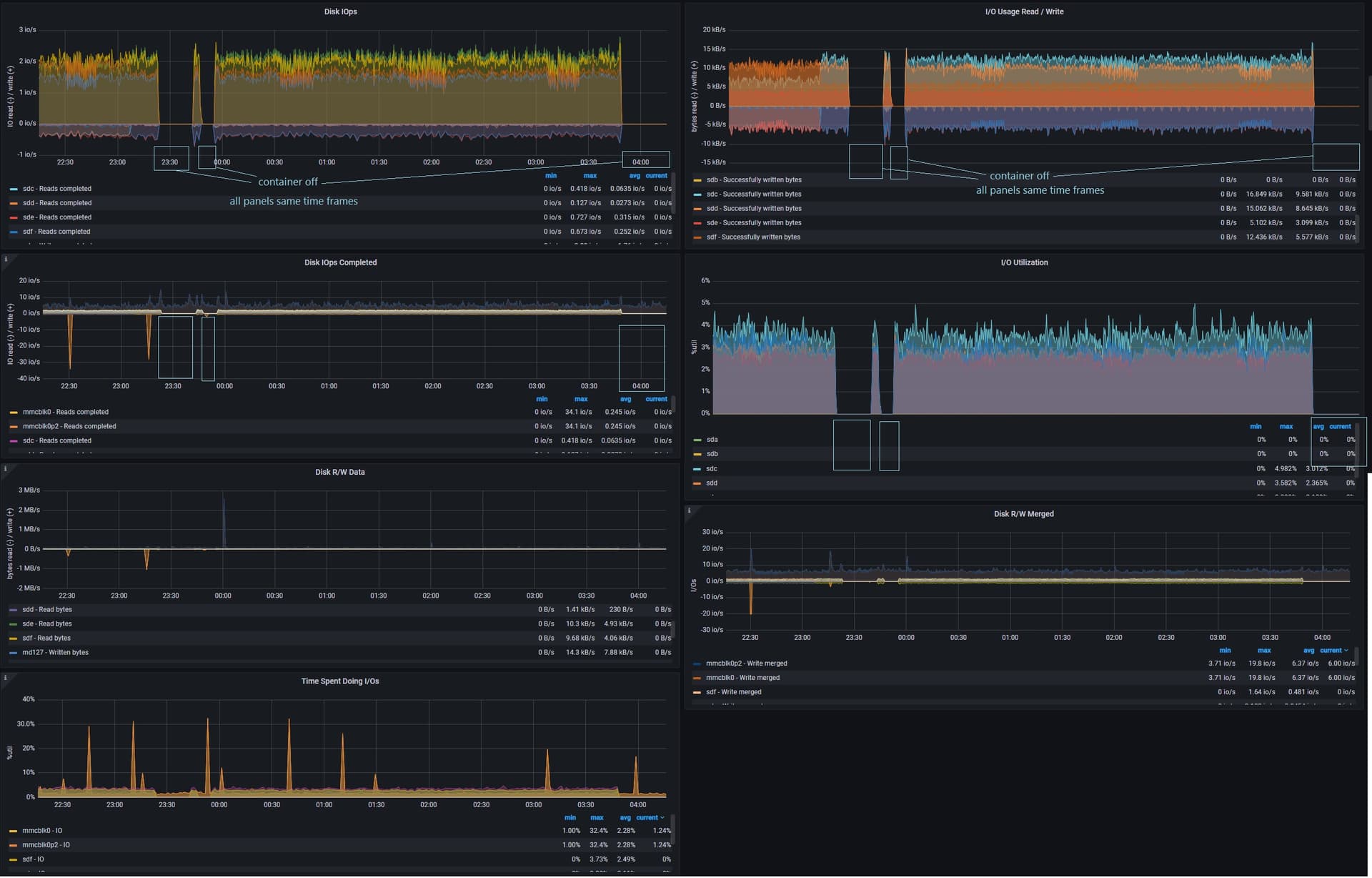This screenshot has width=1372, height=878.
Task: Sort Disk IOps legend by max column
Action: [590, 176]
